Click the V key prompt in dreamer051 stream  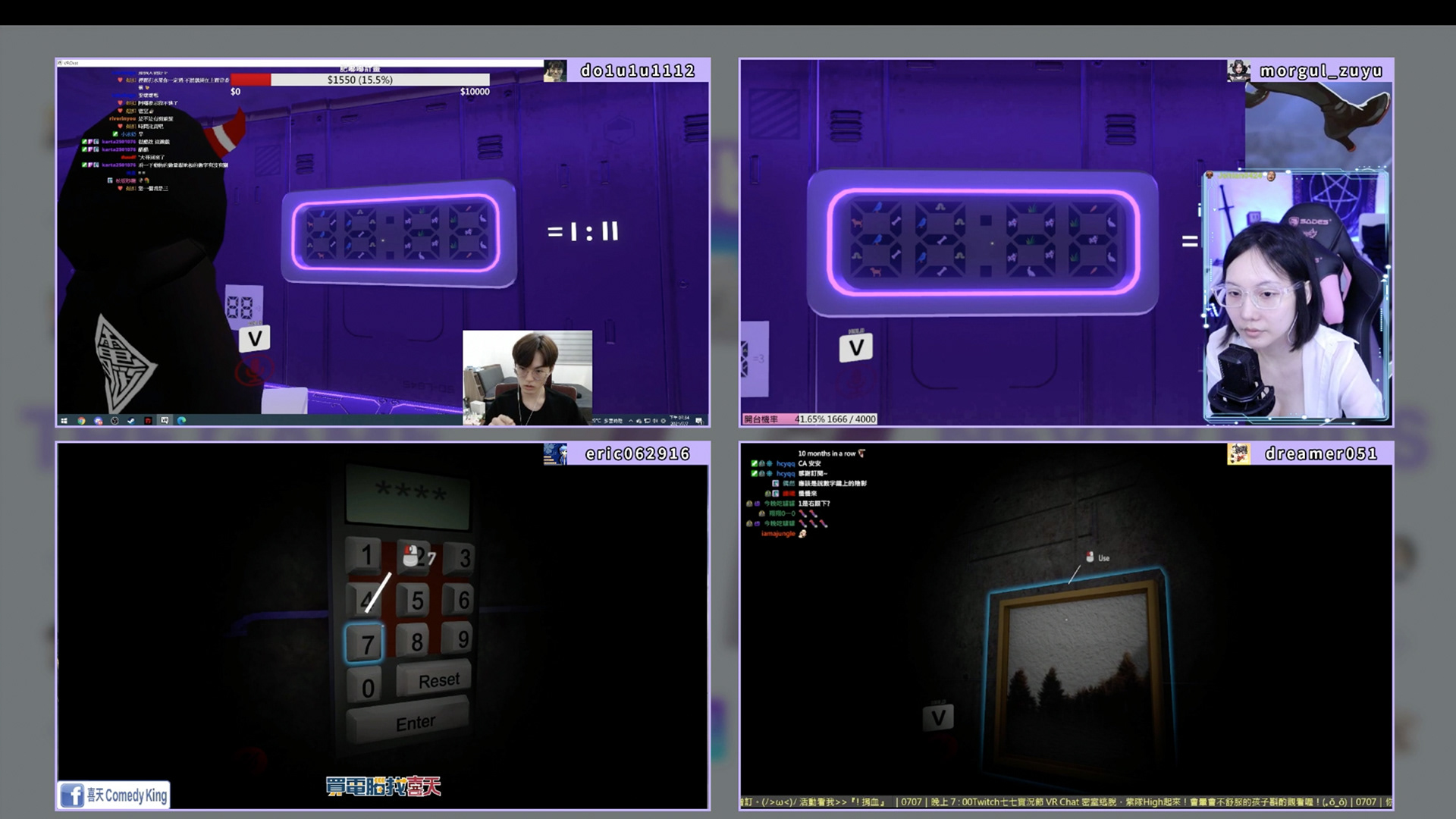click(938, 717)
